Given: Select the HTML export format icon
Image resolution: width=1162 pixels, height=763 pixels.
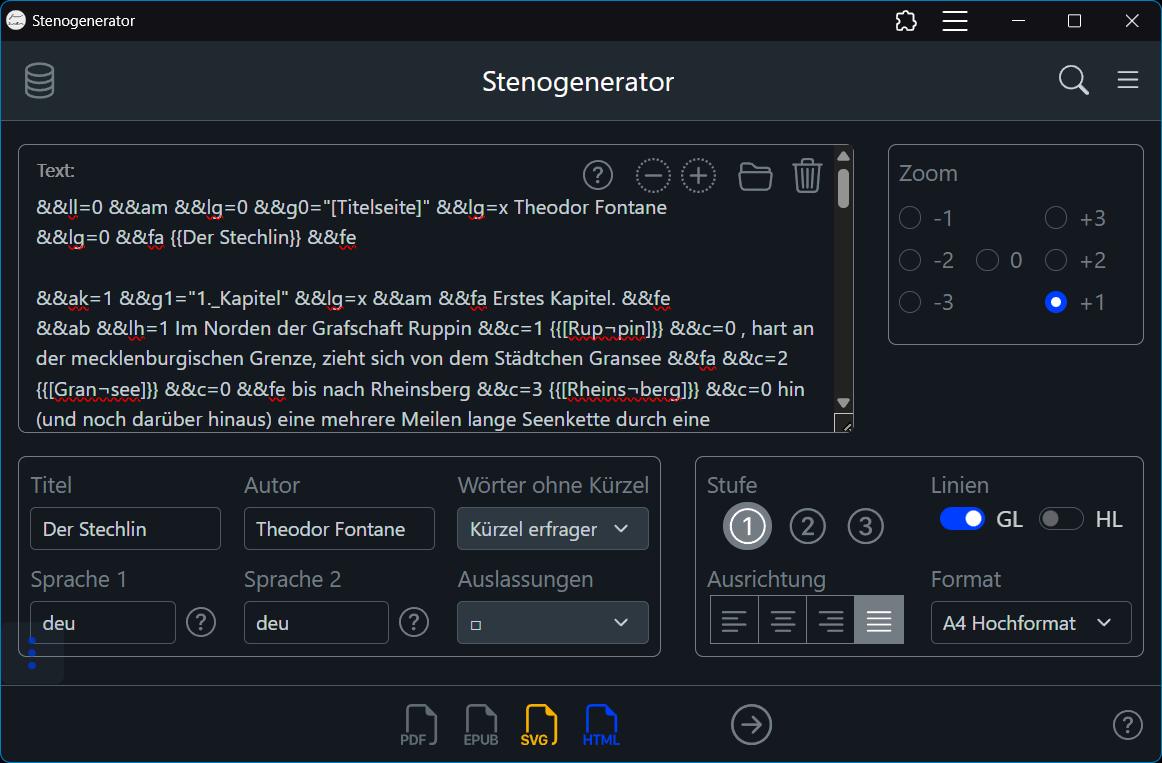Looking at the screenshot, I should tap(601, 724).
